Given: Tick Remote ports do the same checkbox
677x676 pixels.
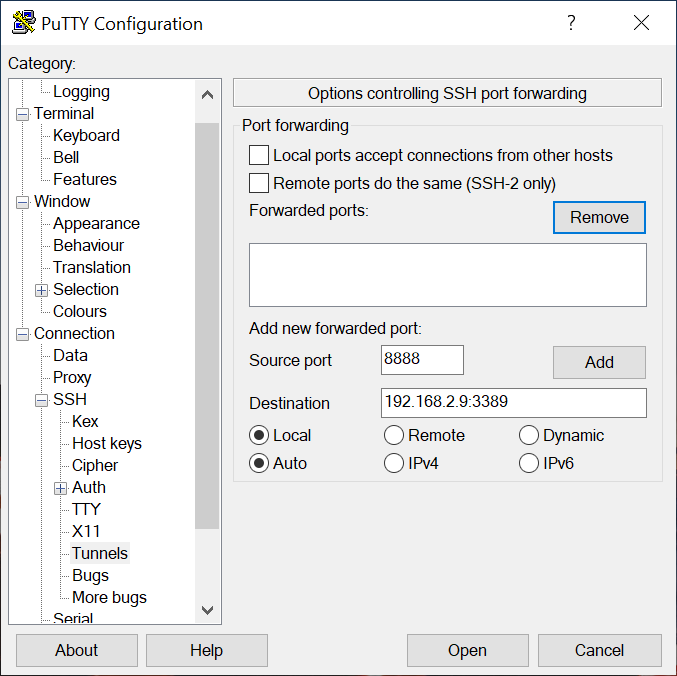Looking at the screenshot, I should [x=259, y=183].
